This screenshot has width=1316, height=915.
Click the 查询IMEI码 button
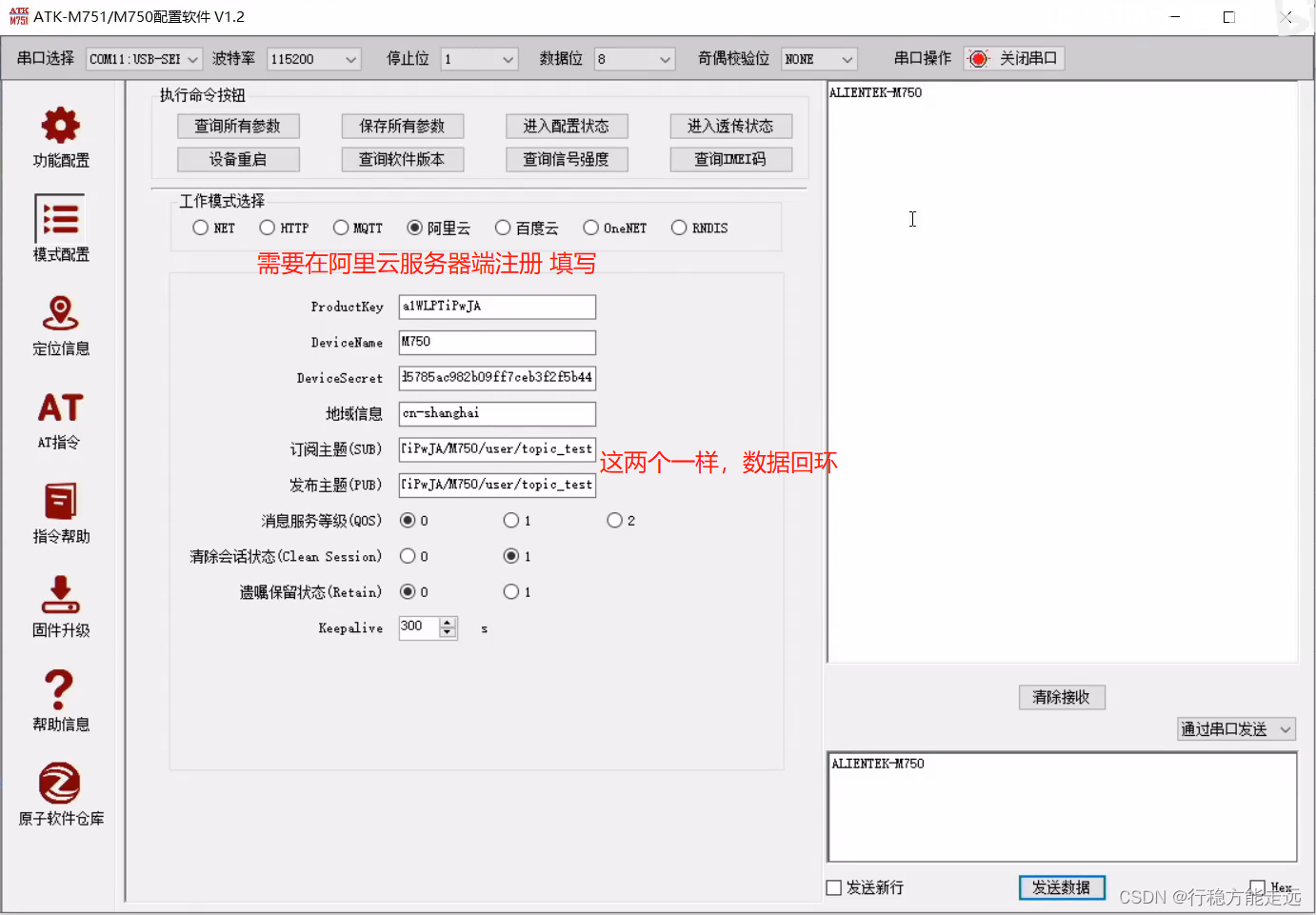tap(730, 159)
